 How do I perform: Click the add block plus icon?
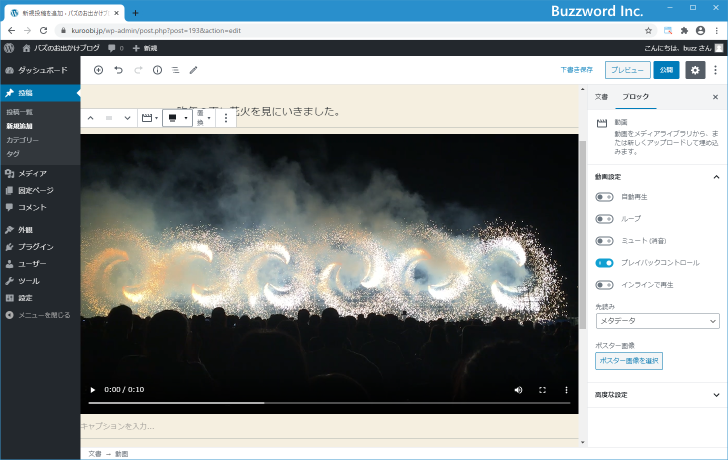[x=98, y=70]
